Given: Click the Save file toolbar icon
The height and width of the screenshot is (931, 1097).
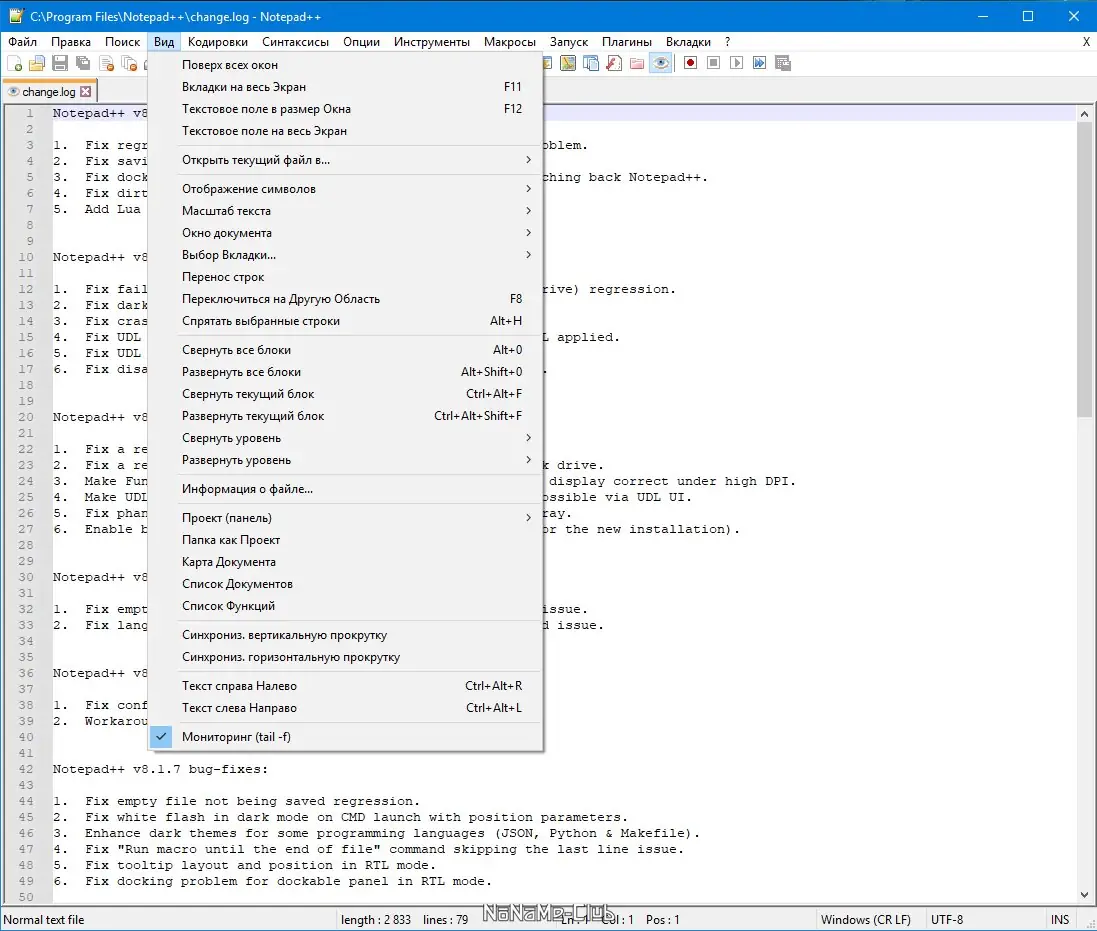Looking at the screenshot, I should coord(60,64).
